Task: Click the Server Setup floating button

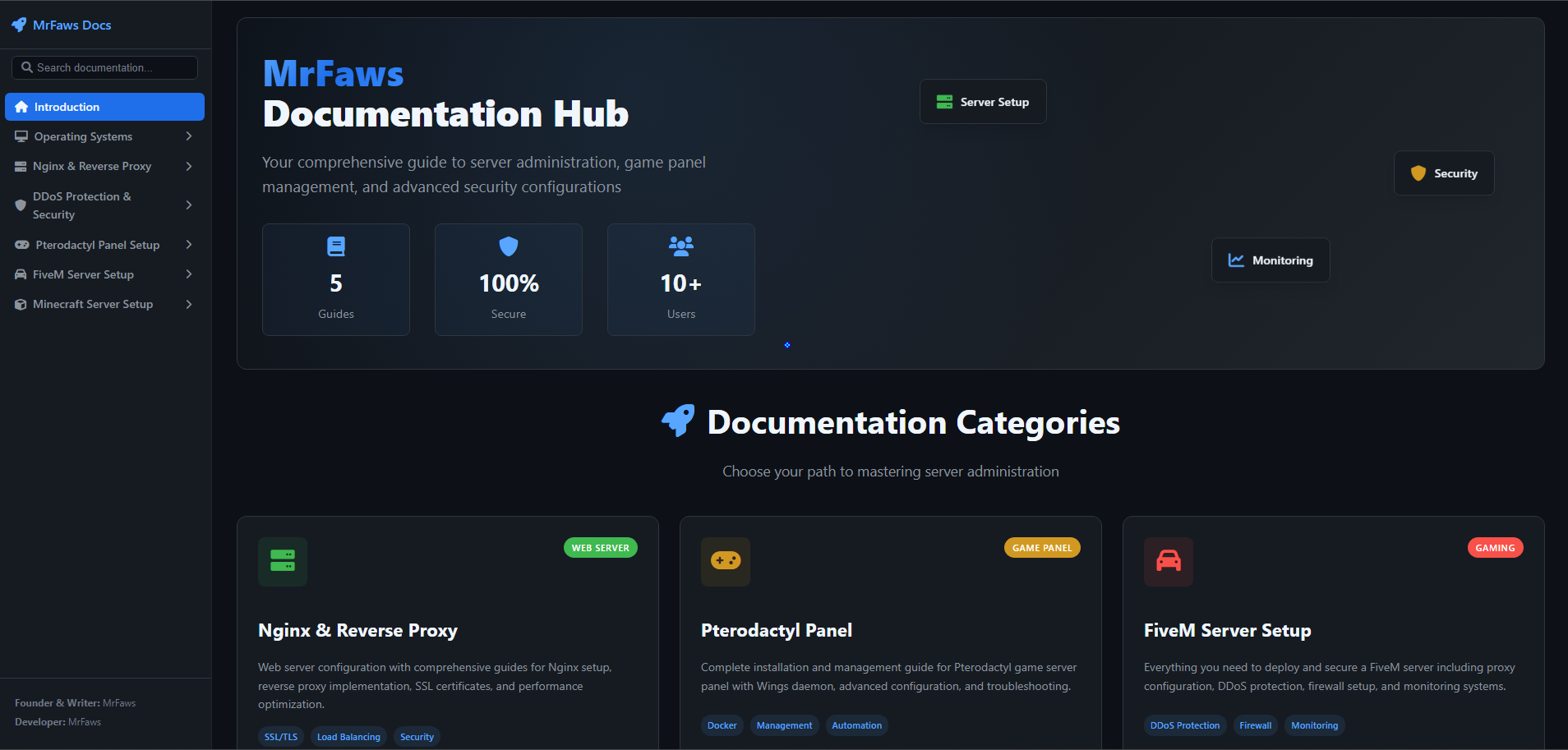Action: (982, 102)
